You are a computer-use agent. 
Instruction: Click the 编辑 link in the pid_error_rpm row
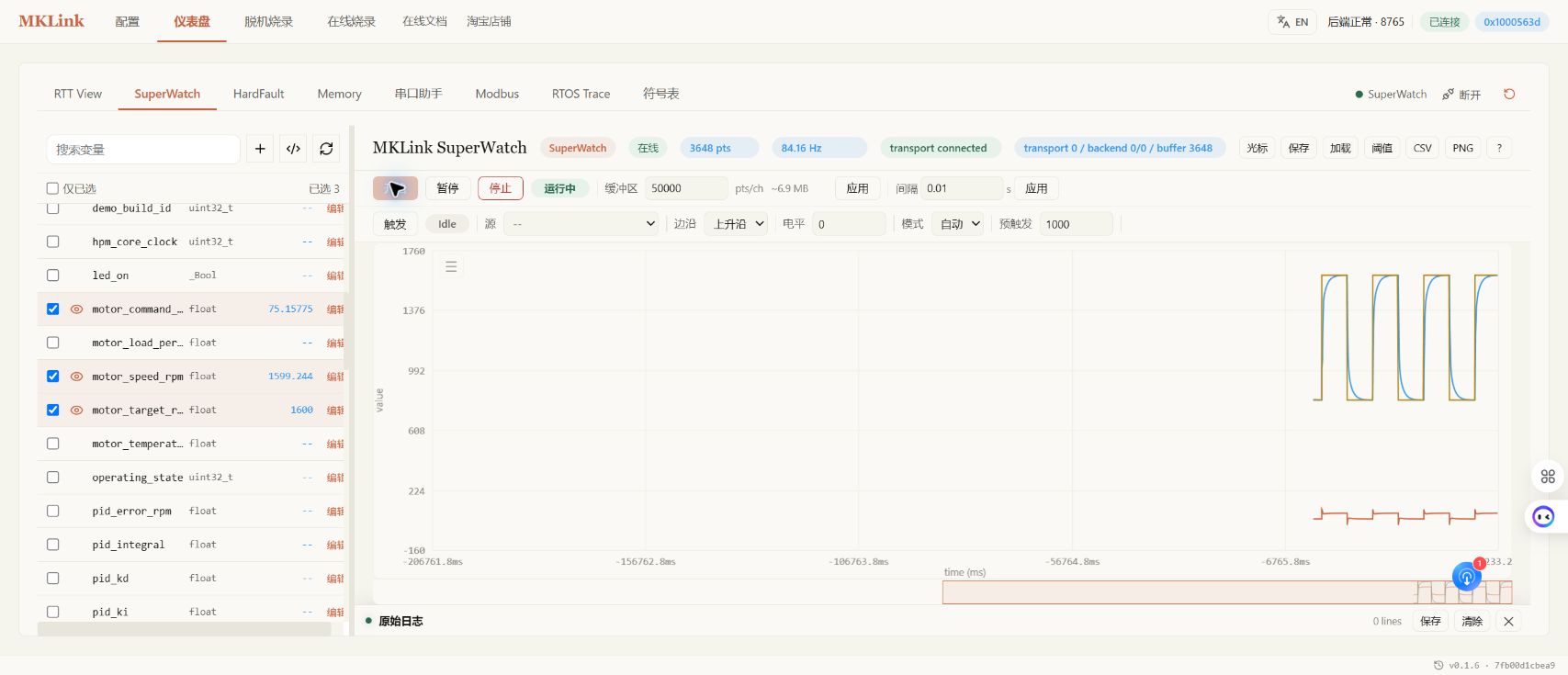[335, 512]
